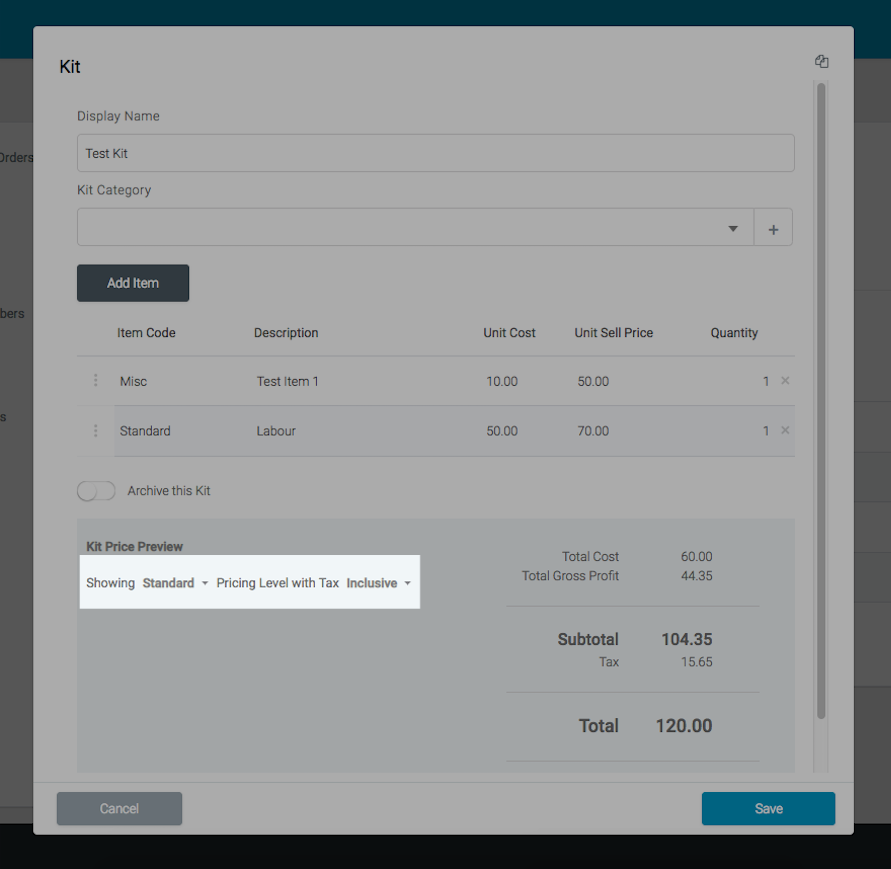The height and width of the screenshot is (869, 891).
Task: Toggle the Archive this Kit switch
Action: (96, 491)
